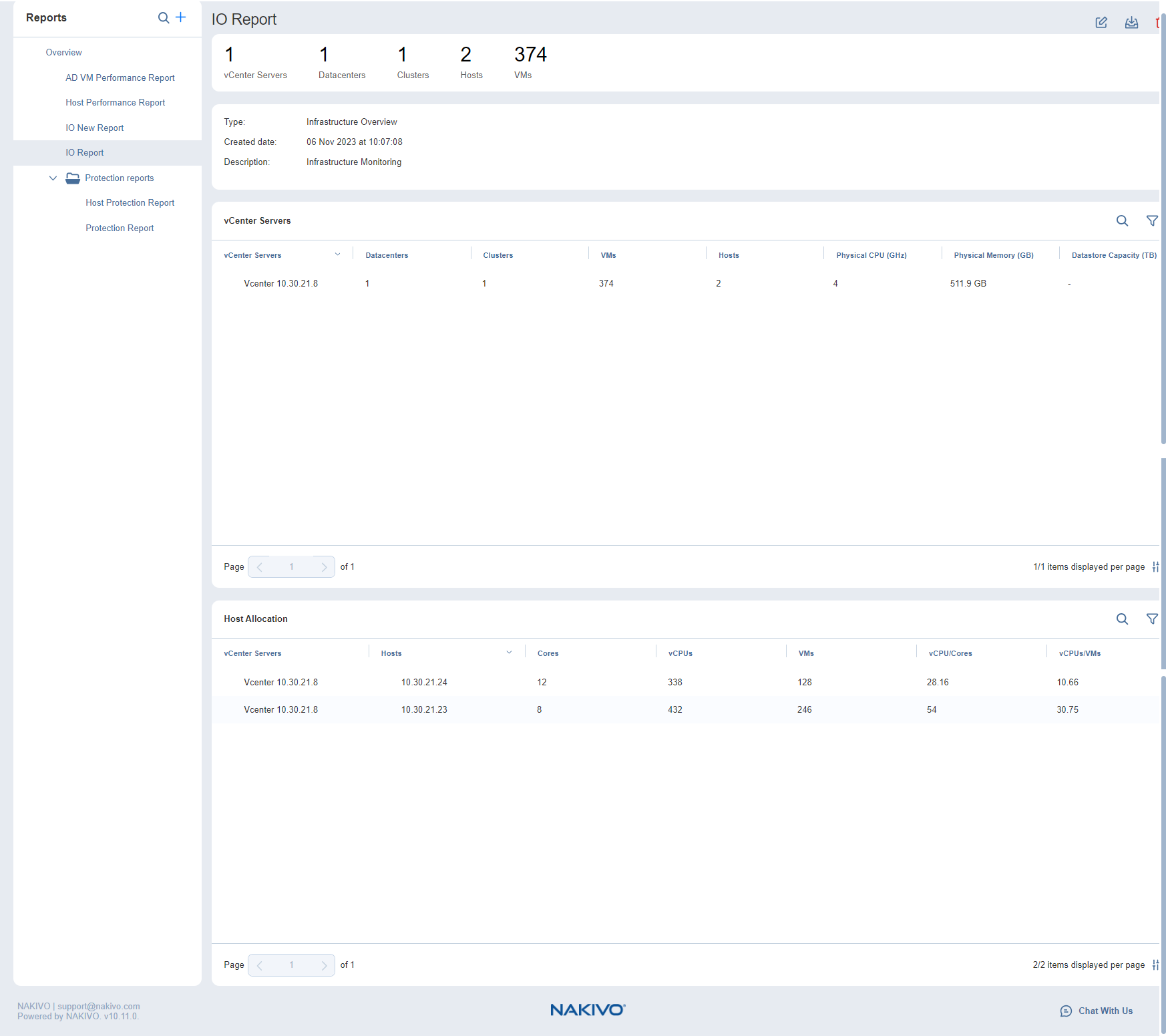This screenshot has width=1168, height=1036.
Task: Filter the Host Allocation table
Action: point(1152,619)
